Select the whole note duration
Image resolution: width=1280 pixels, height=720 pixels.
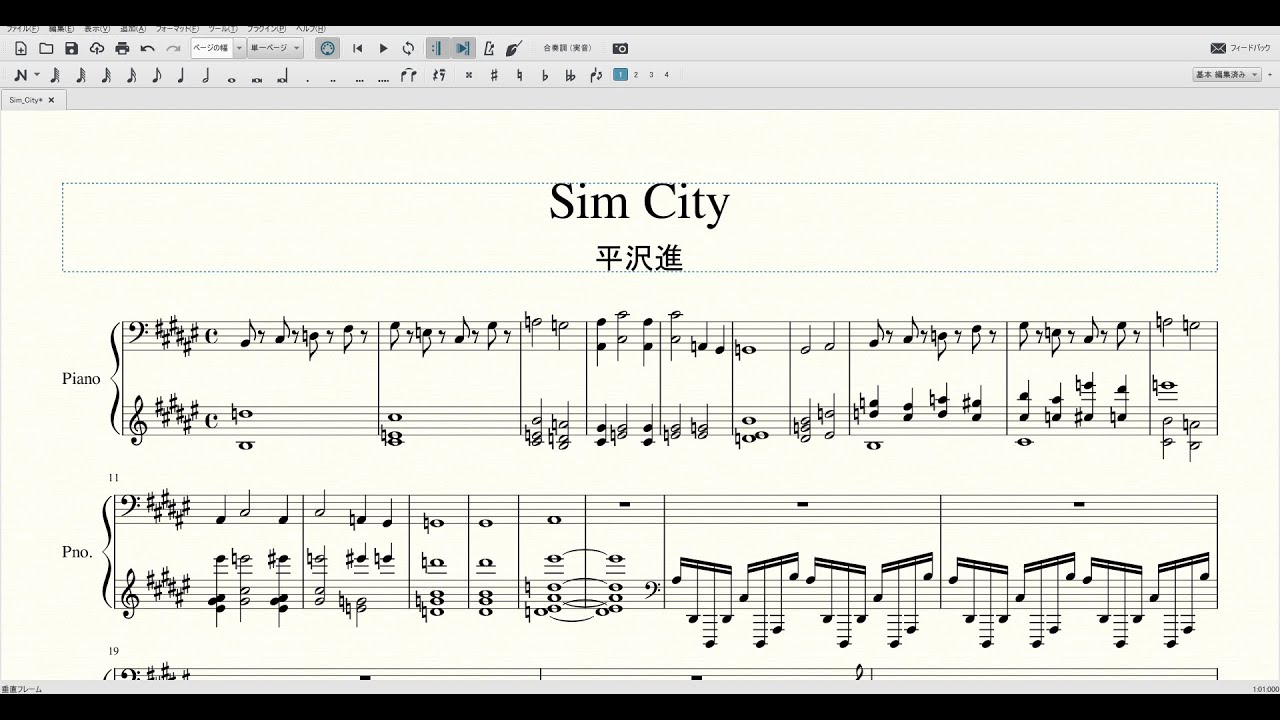pos(231,78)
